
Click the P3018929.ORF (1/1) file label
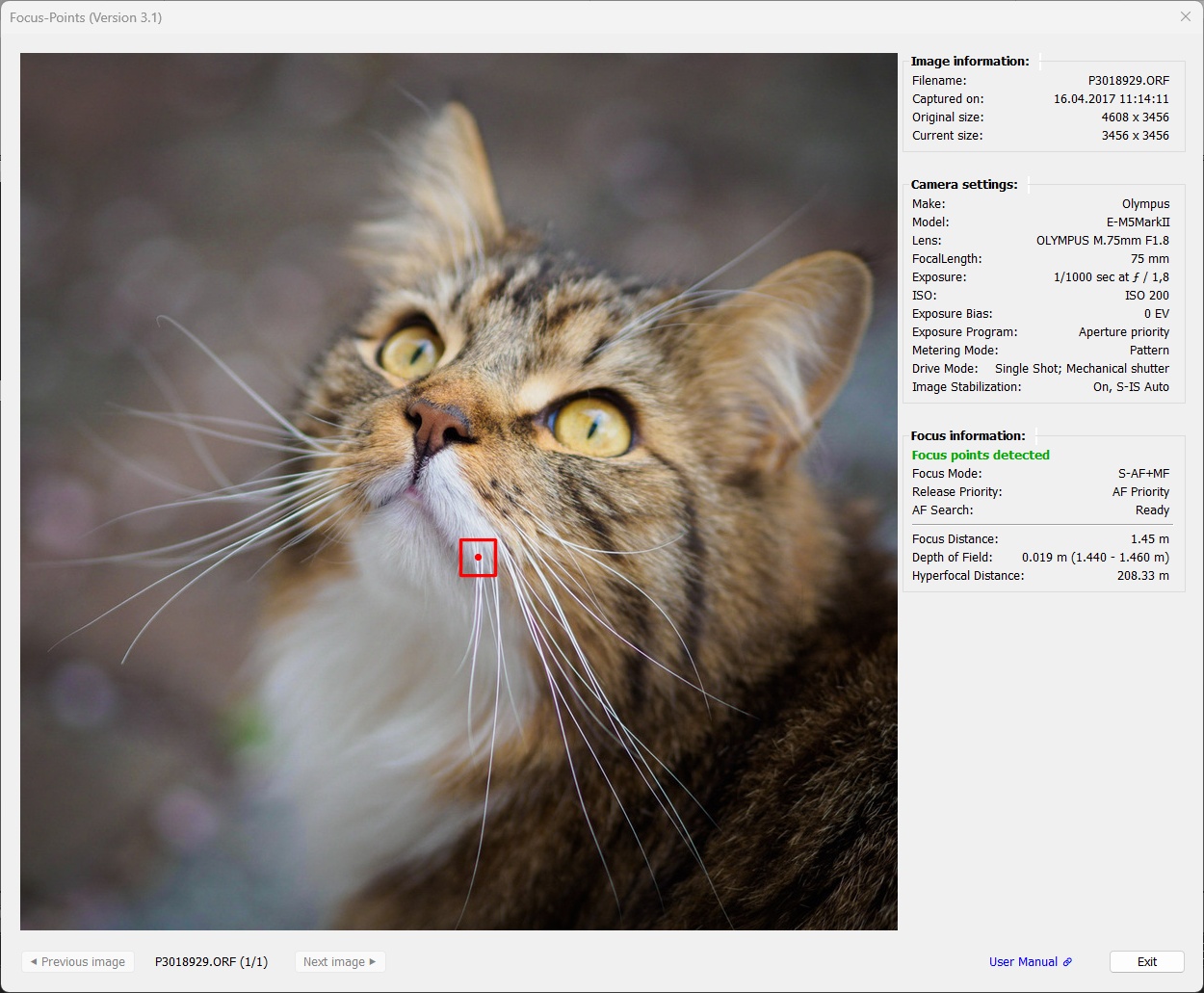click(x=211, y=961)
